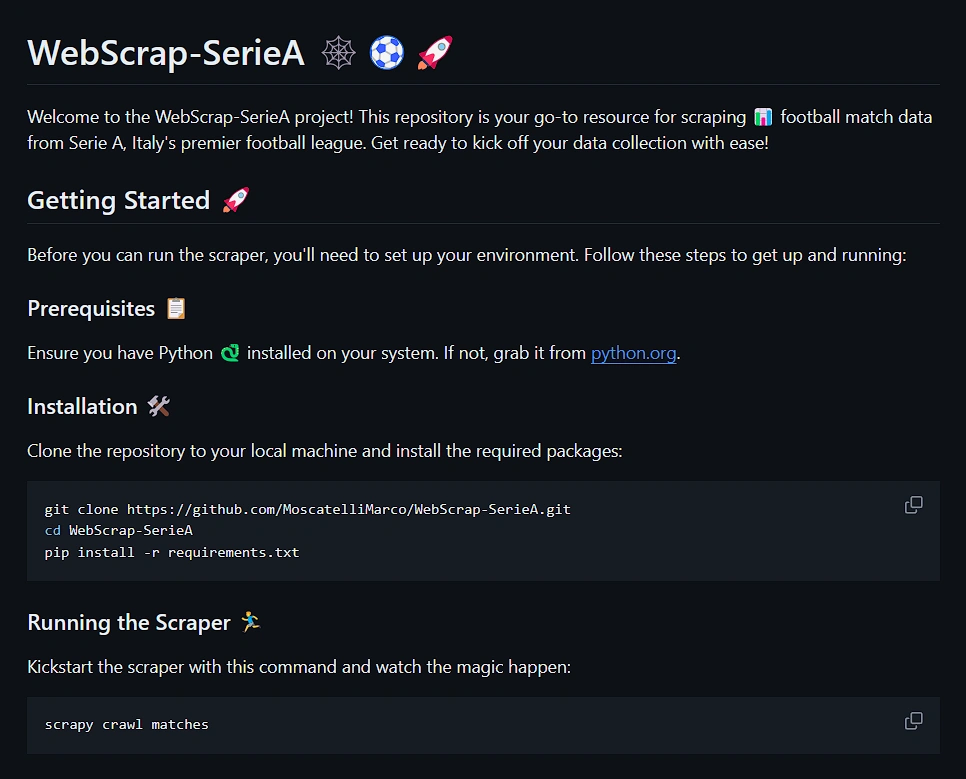This screenshot has width=966, height=779.
Task: Click the green snake emoji after Python
Action: pyautogui.click(x=230, y=353)
